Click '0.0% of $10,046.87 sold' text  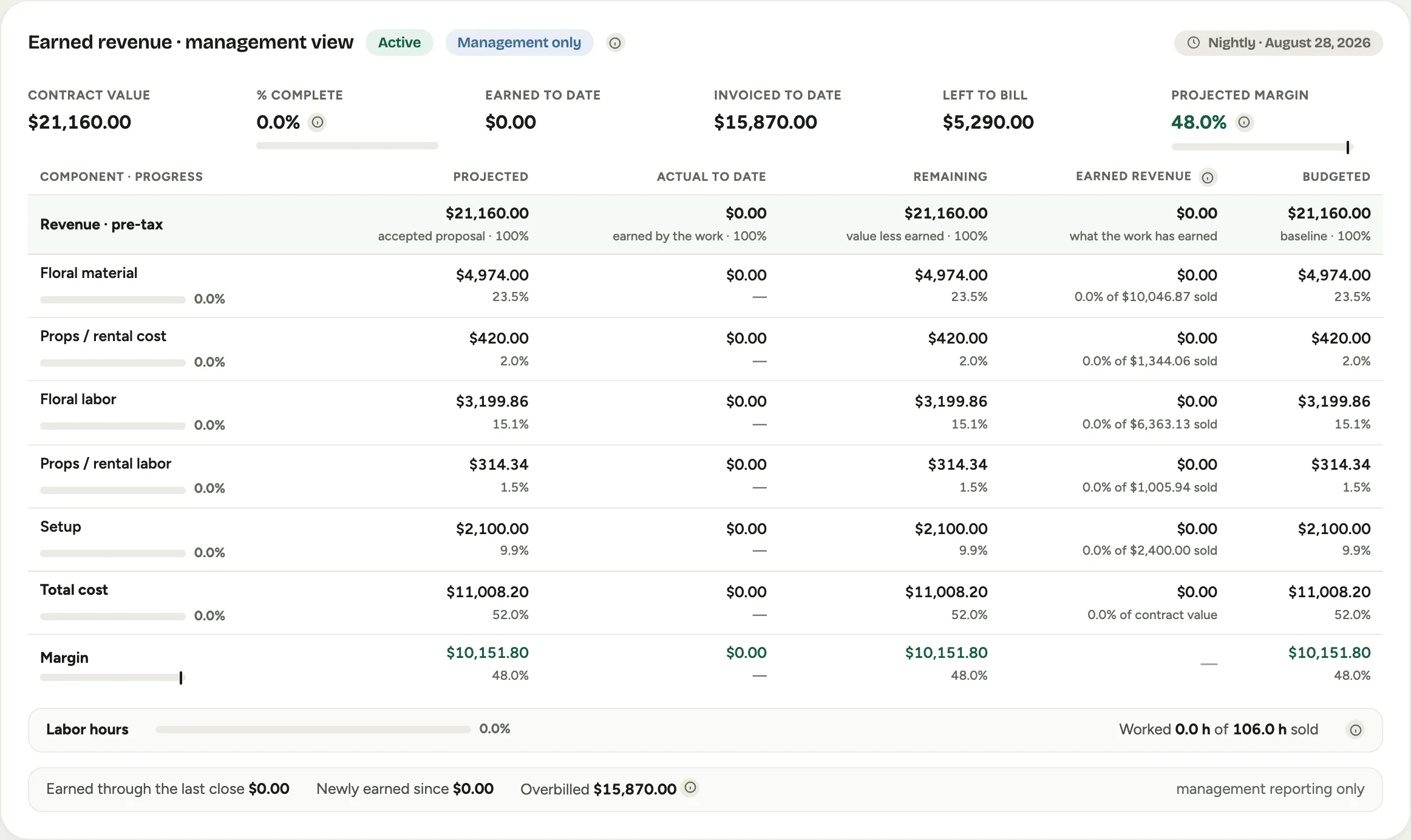[x=1146, y=297]
